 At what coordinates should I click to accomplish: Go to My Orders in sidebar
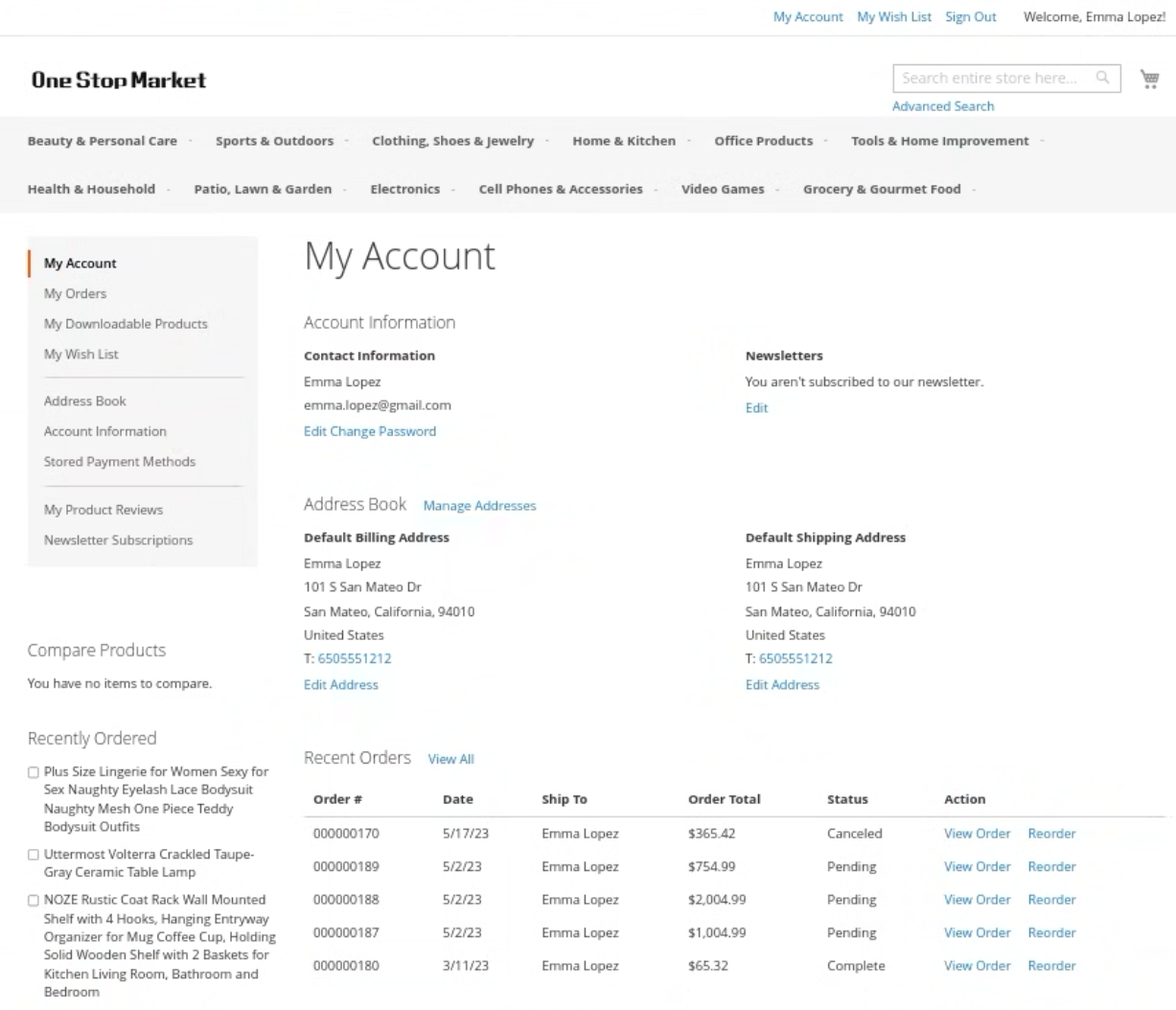pyautogui.click(x=75, y=294)
